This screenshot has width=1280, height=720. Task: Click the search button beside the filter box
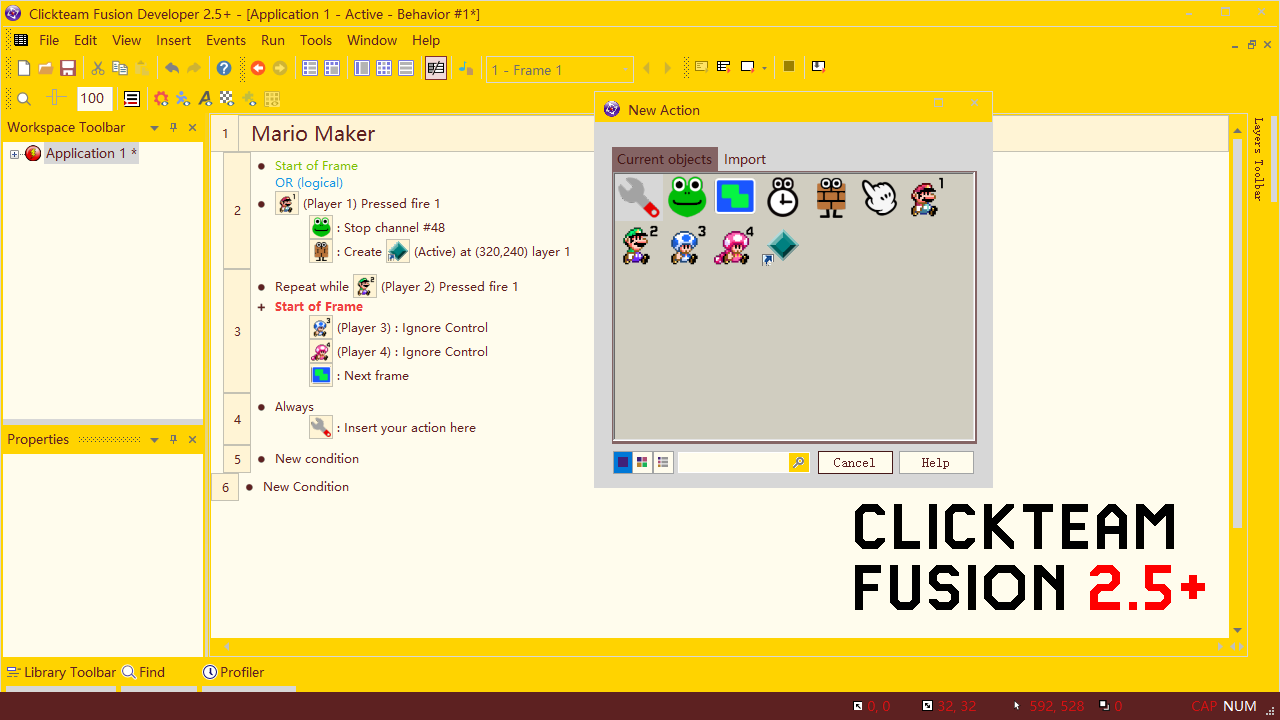coord(799,462)
